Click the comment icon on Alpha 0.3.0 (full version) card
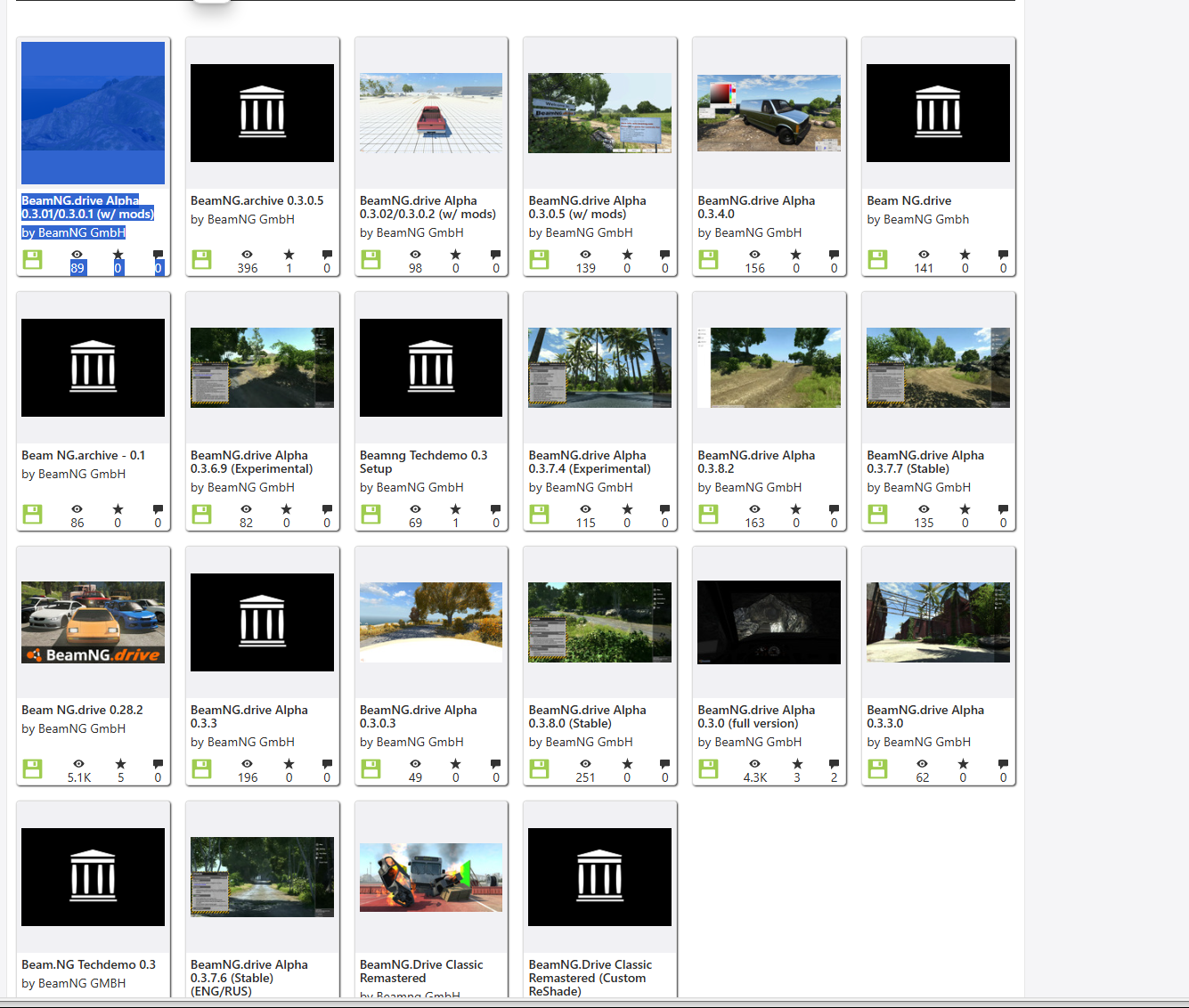 834,764
